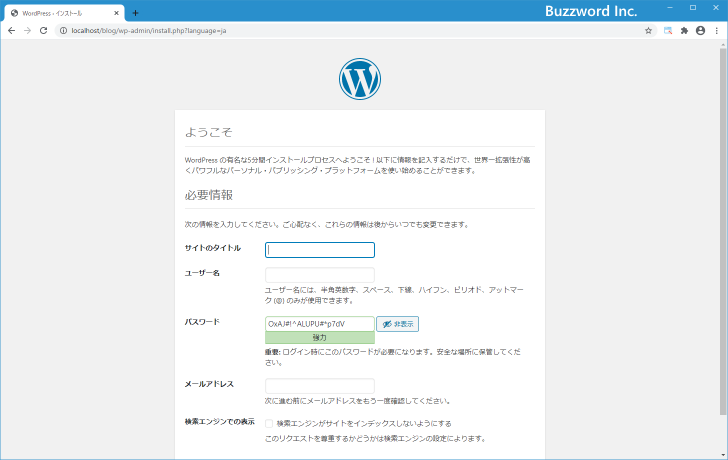Image resolution: width=728 pixels, height=460 pixels.
Task: Toggle password visibility with 非表示 button
Action: coord(397,324)
